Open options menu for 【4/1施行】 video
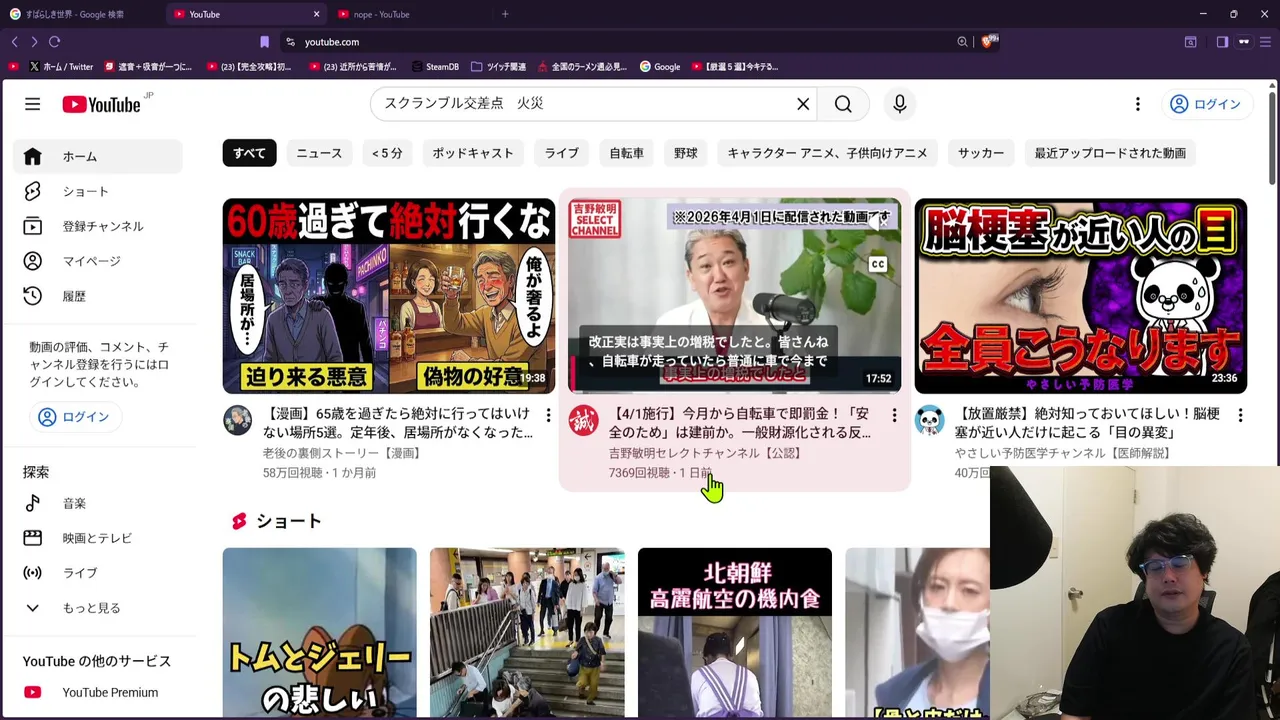Image resolution: width=1280 pixels, height=720 pixels. tap(894, 415)
